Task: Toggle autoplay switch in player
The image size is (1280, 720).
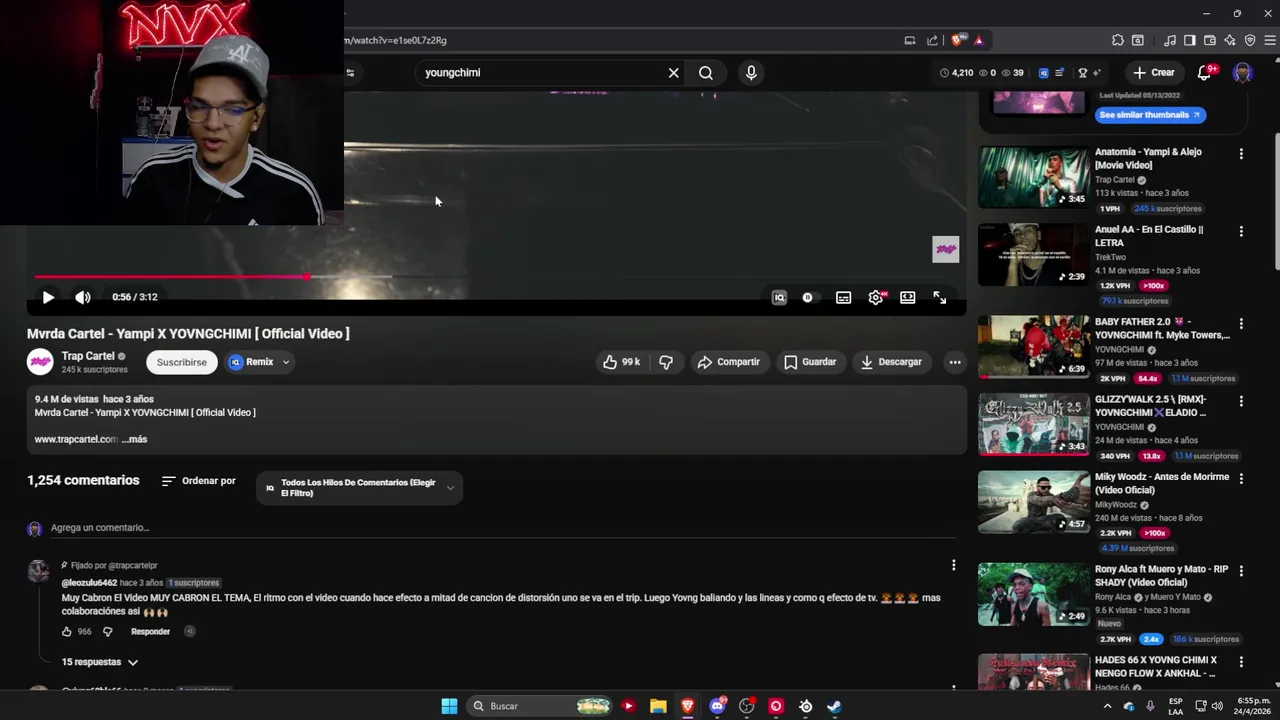Action: tap(808, 297)
